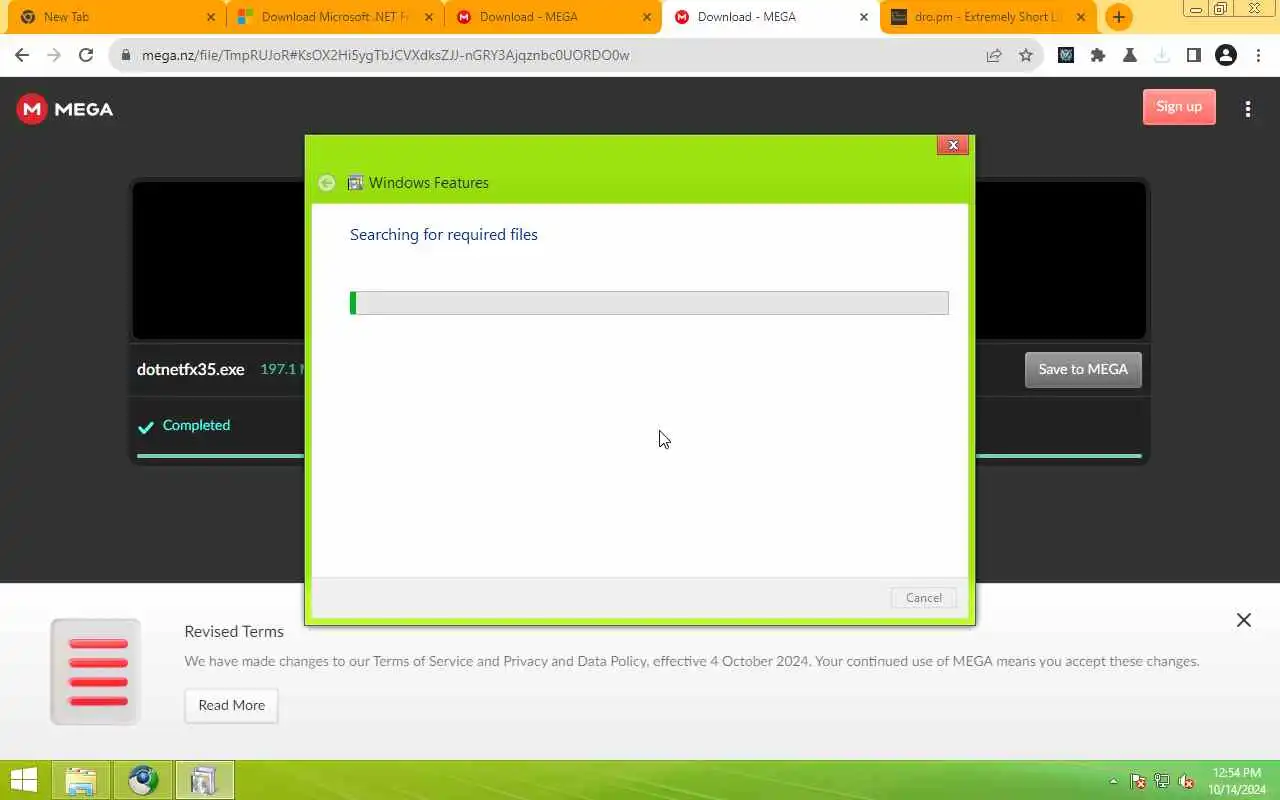The image size is (1280, 800).
Task: Click the Save to MEGA button
Action: click(x=1083, y=369)
